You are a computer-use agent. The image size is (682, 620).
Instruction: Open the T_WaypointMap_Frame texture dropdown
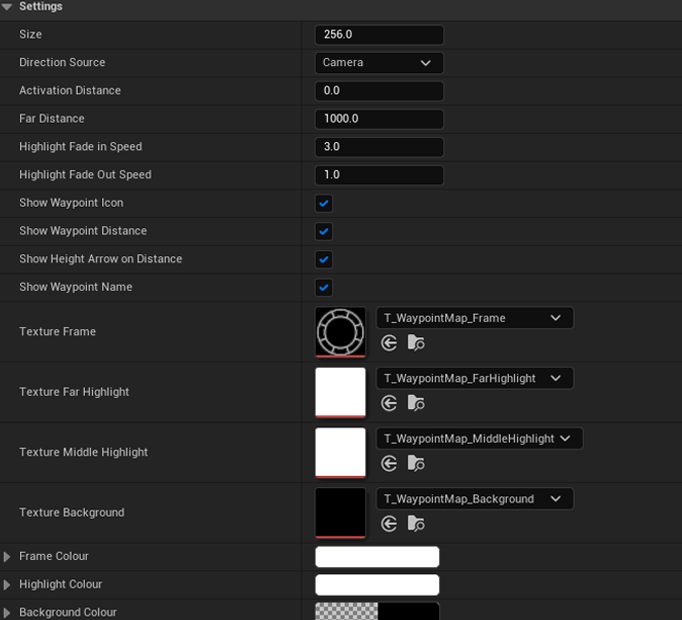point(474,318)
